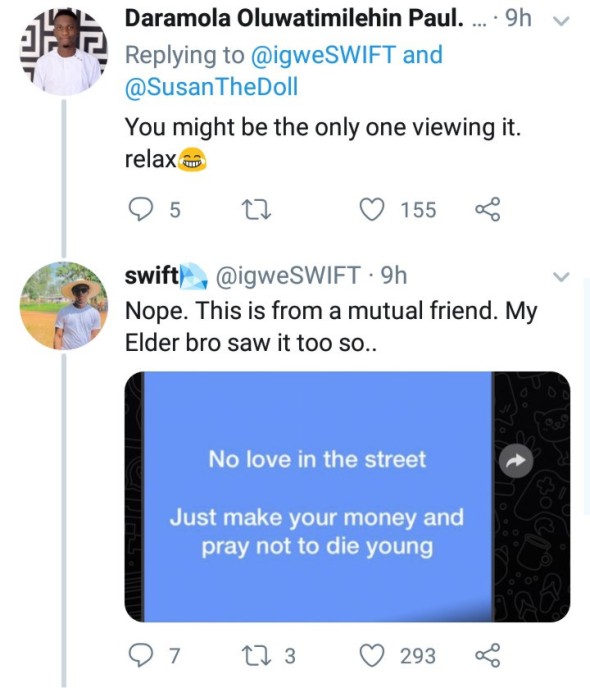View swift's profile avatar with hat

coord(64,306)
